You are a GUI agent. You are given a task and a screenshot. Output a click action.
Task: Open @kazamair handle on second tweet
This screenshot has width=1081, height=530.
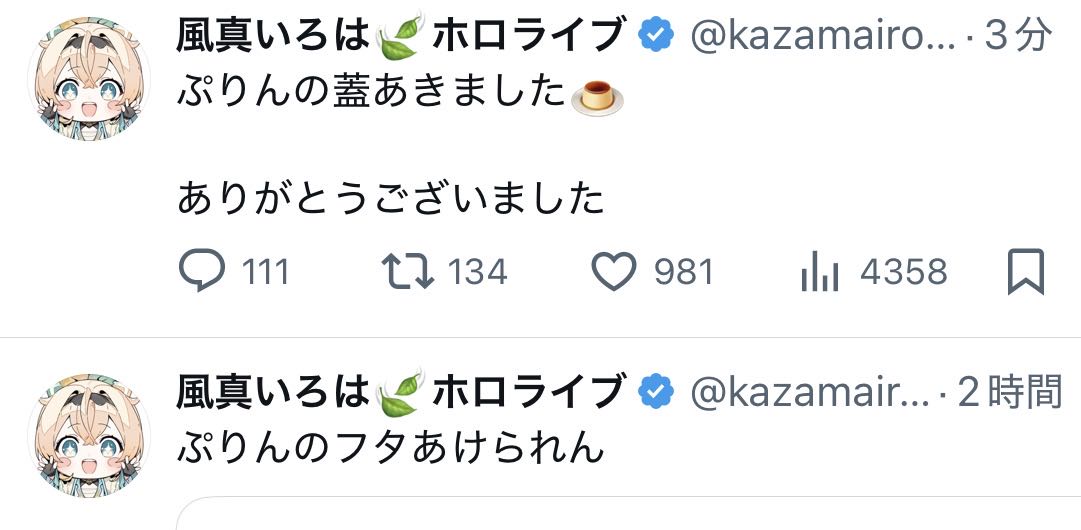810,391
